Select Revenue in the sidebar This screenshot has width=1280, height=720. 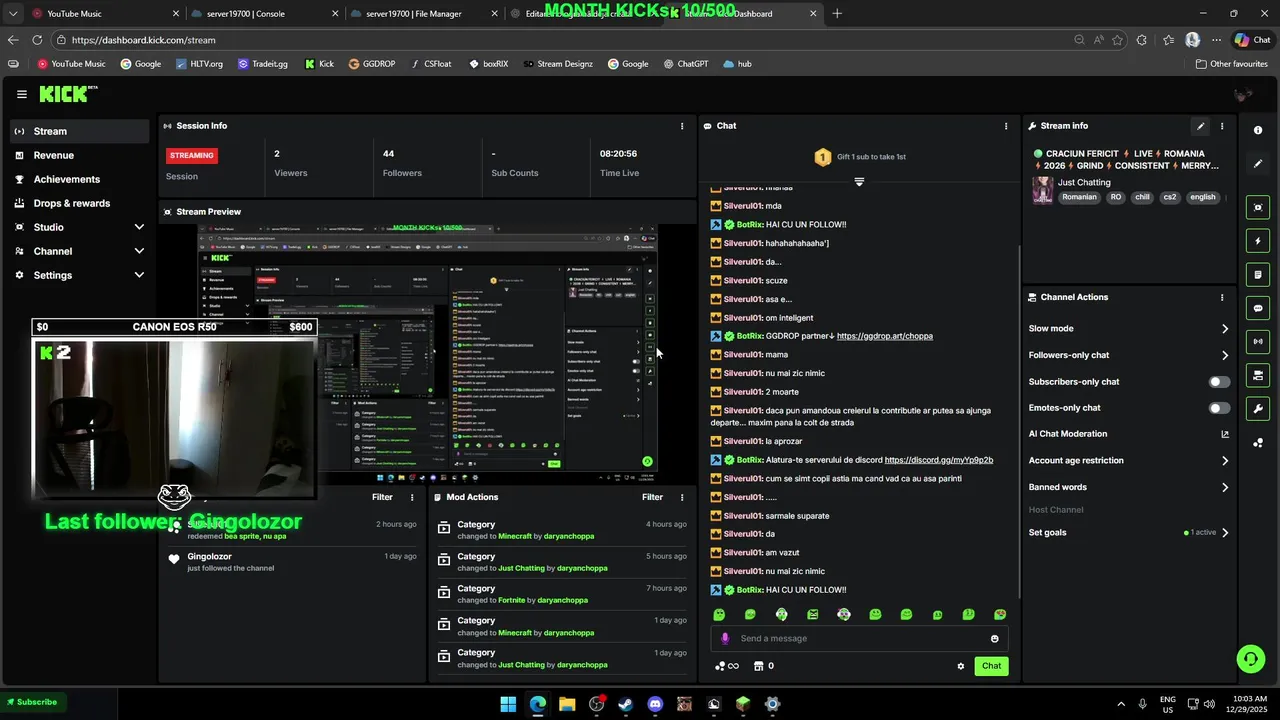pyautogui.click(x=80, y=155)
